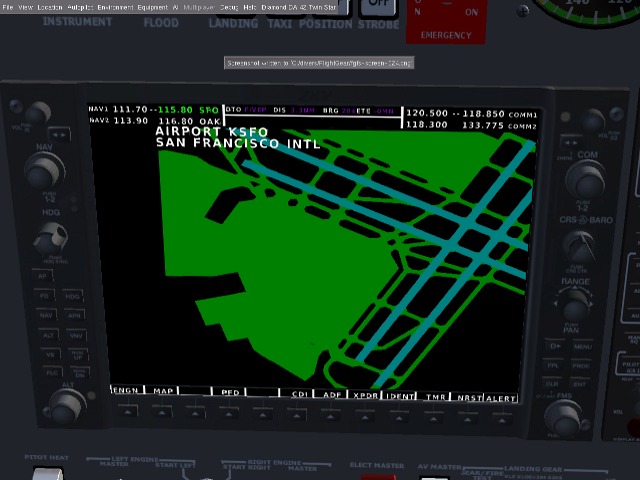Click the red EMERGENCY switch
Viewport: 640px width, 480px height.
tap(446, 21)
